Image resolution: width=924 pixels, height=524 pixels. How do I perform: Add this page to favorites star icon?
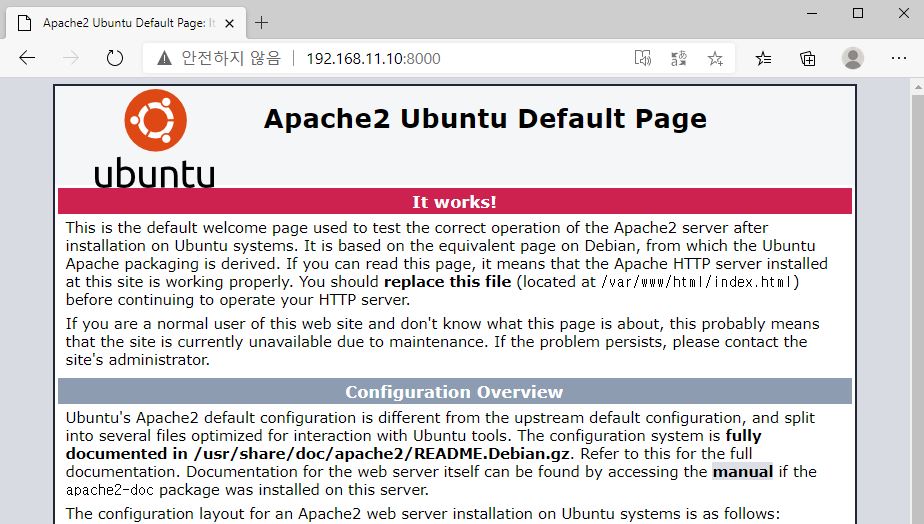click(x=715, y=58)
